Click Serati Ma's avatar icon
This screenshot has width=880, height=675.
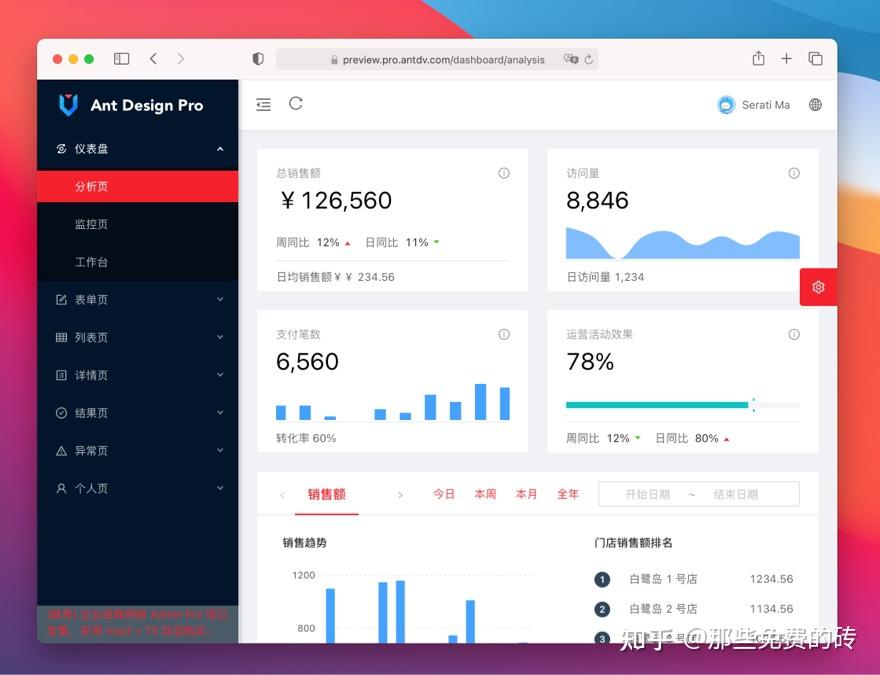725,104
